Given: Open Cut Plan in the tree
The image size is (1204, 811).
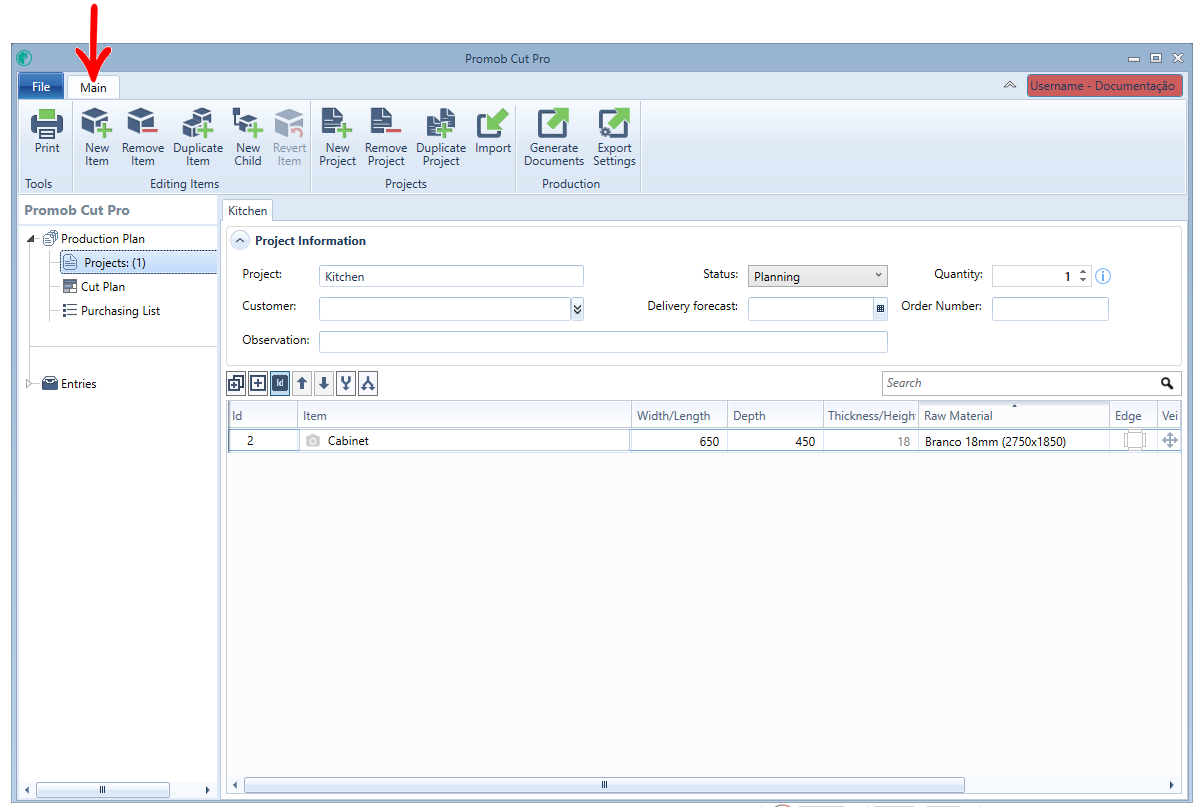Looking at the screenshot, I should pos(103,287).
